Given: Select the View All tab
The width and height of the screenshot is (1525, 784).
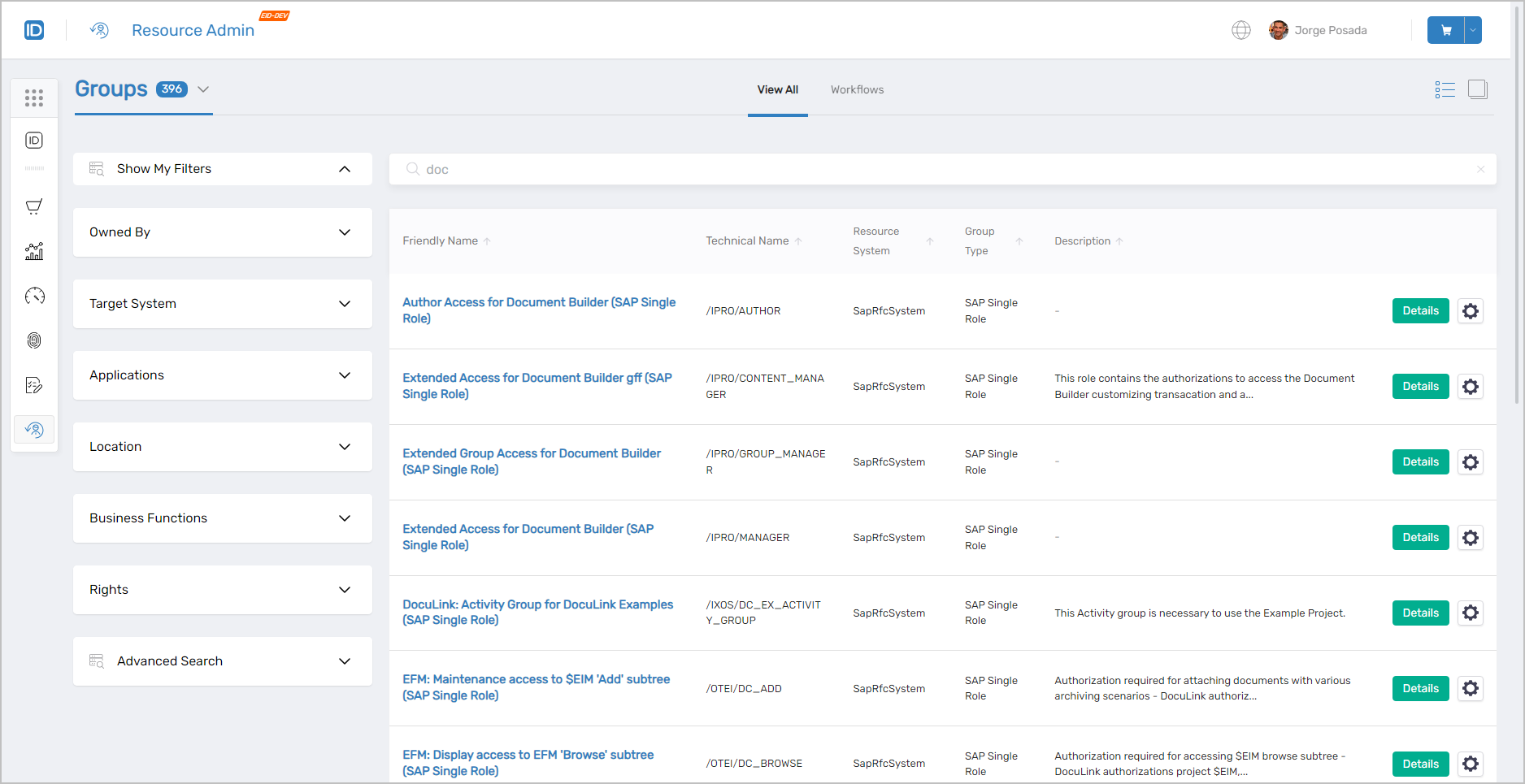Looking at the screenshot, I should click(x=777, y=89).
